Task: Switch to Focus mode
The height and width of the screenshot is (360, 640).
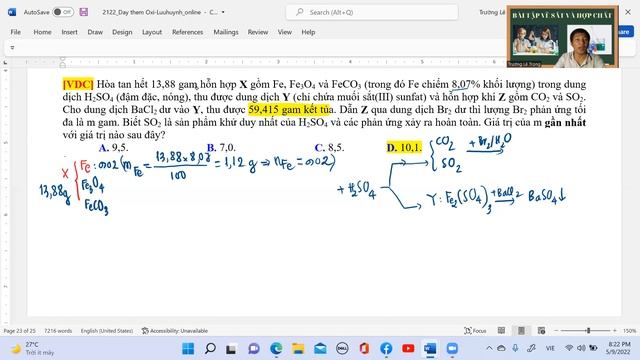Action: click(475, 331)
